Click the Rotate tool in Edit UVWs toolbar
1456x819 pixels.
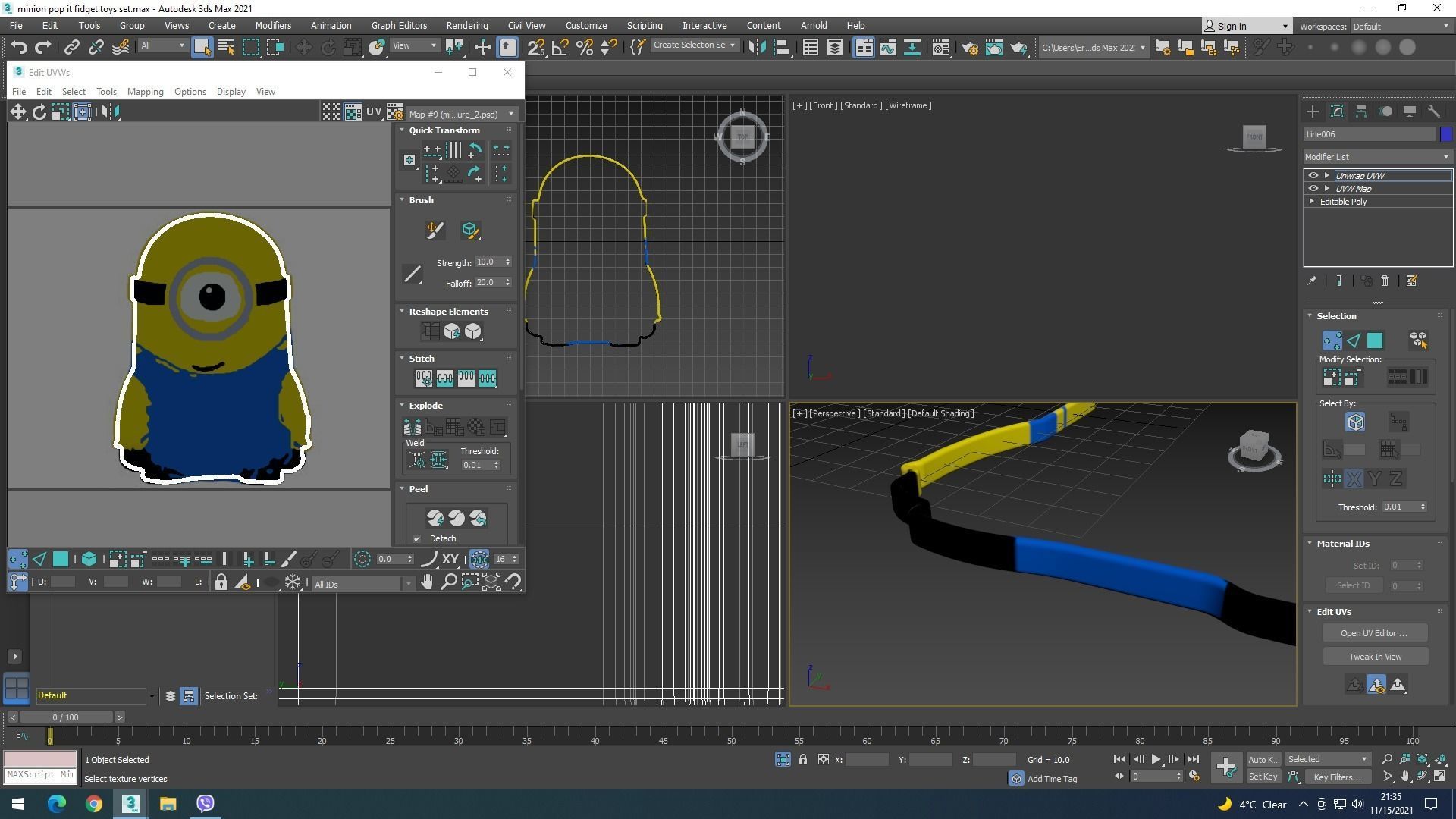tap(39, 112)
